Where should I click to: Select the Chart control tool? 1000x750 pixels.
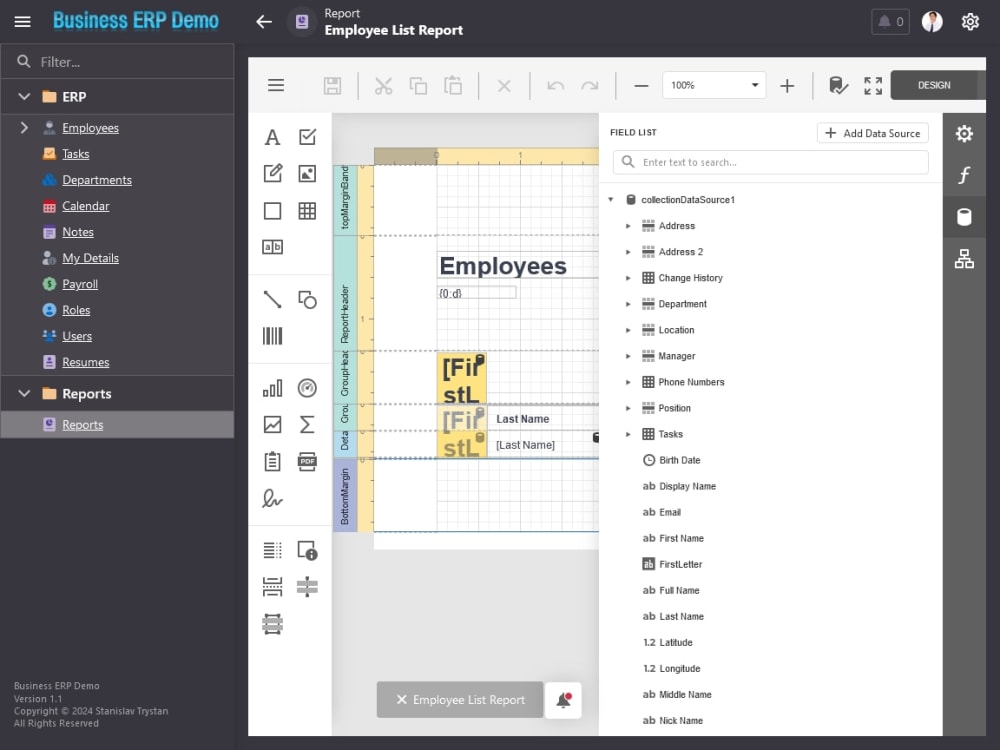pyautogui.click(x=272, y=388)
